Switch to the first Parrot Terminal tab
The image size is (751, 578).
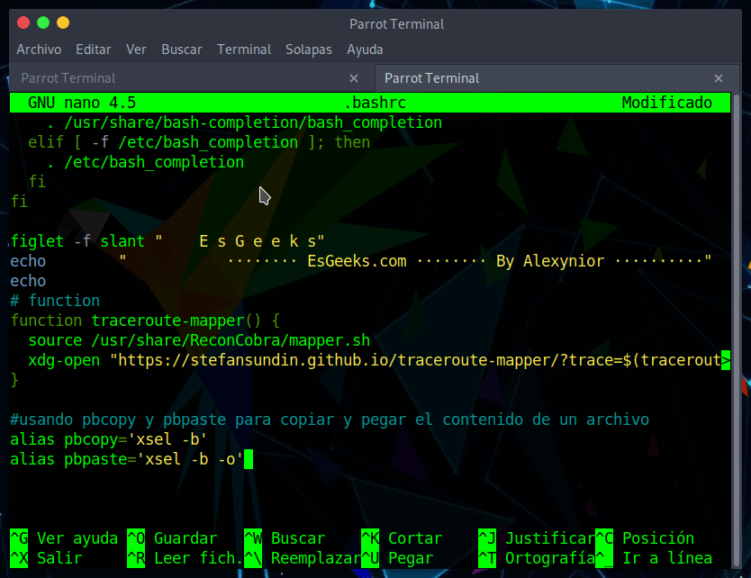click(x=68, y=78)
